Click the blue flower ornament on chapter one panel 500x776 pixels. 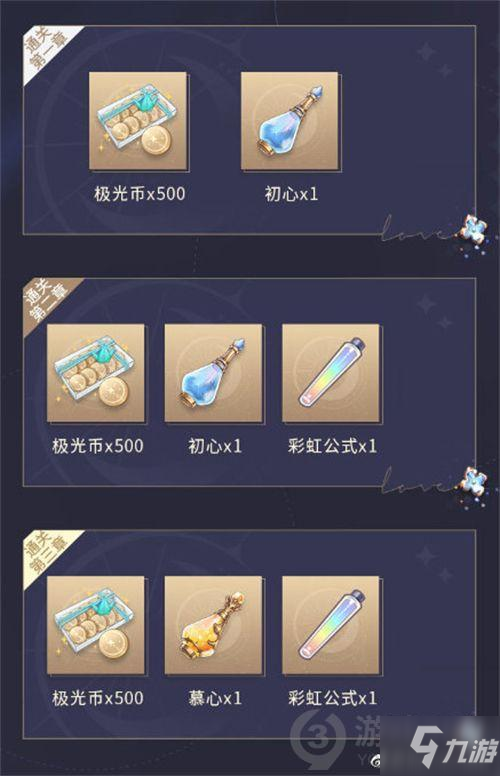(474, 230)
